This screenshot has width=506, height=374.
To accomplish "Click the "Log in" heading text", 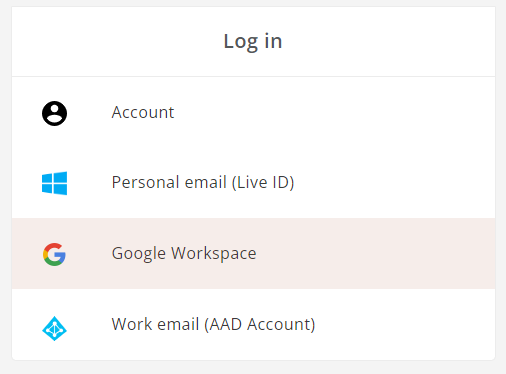I will click(253, 42).
